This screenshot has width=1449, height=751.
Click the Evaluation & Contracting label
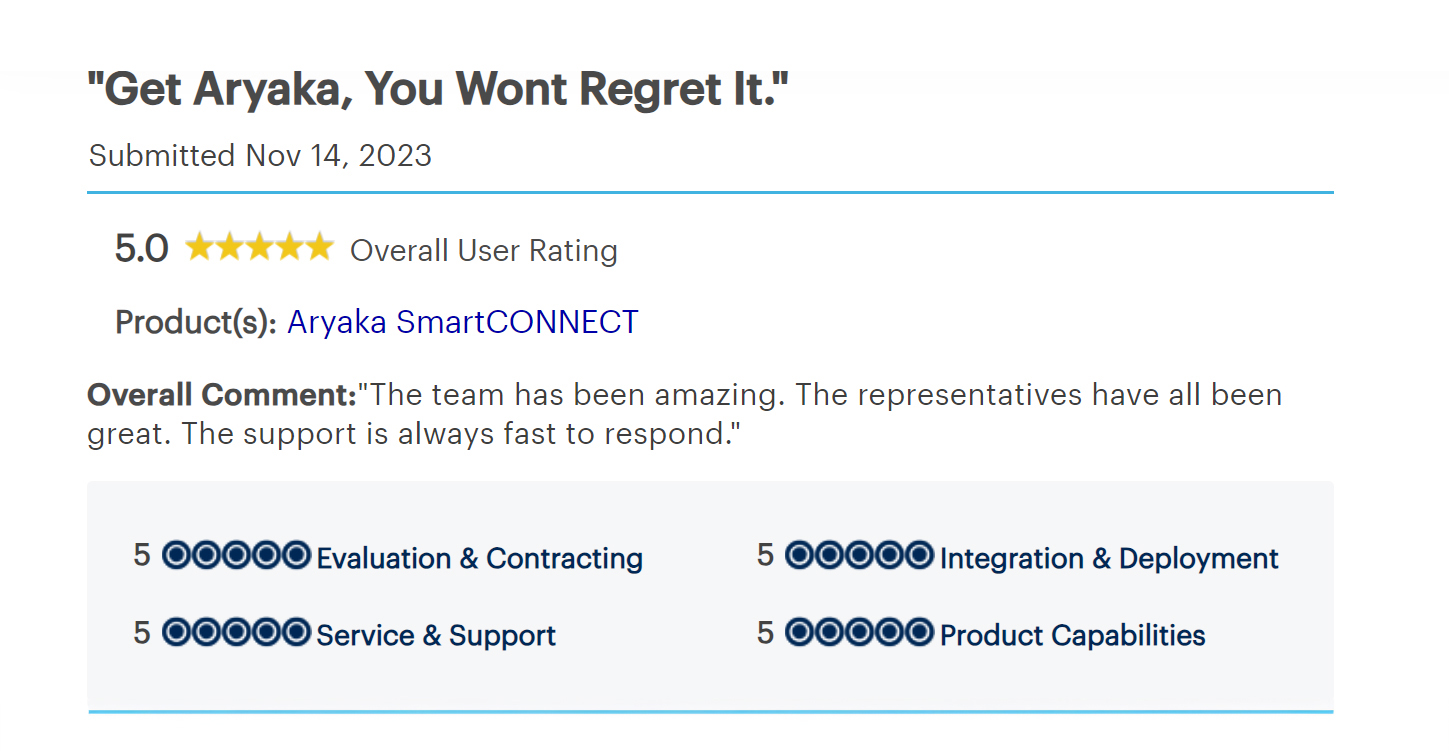pyautogui.click(x=479, y=558)
